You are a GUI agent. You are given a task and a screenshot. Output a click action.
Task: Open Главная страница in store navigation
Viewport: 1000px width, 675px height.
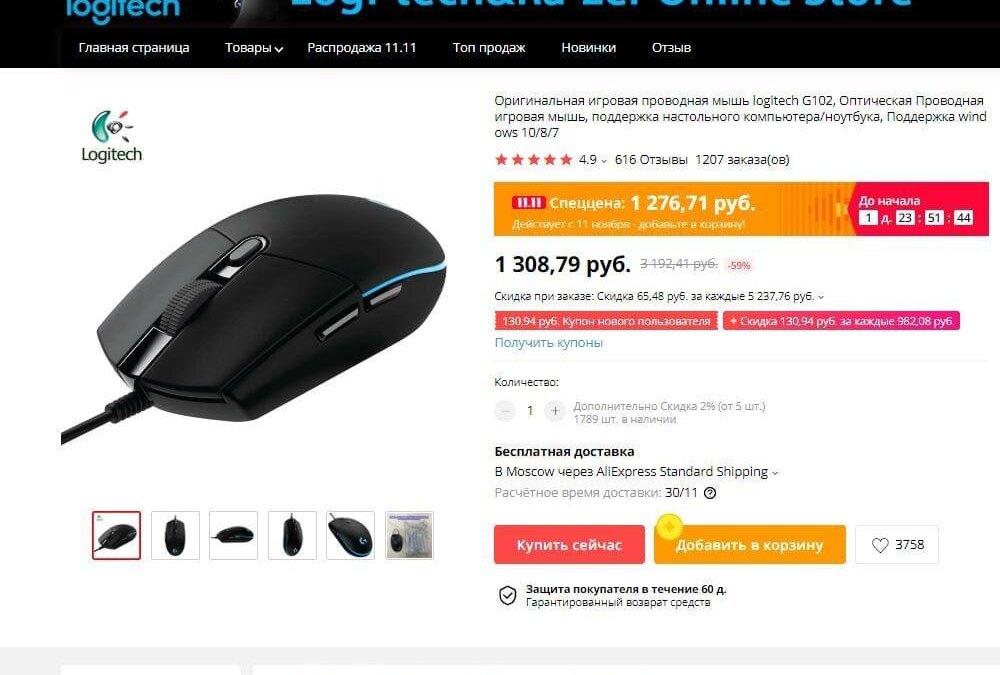click(x=134, y=48)
